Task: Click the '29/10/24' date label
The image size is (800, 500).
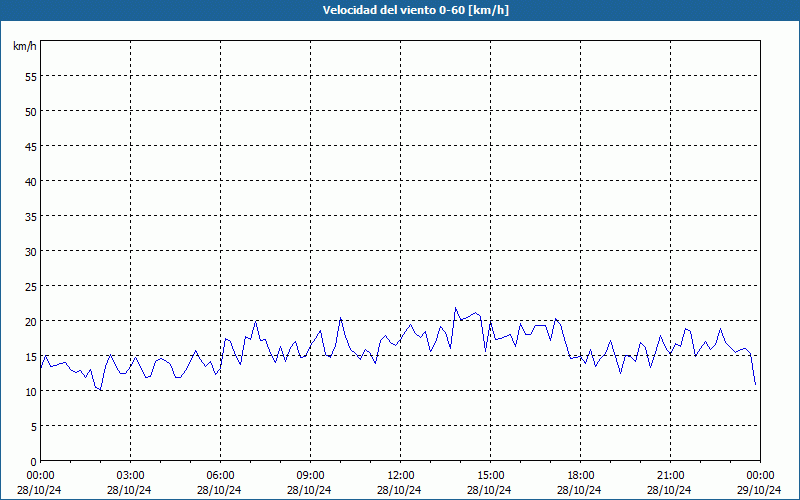Action: point(759,490)
